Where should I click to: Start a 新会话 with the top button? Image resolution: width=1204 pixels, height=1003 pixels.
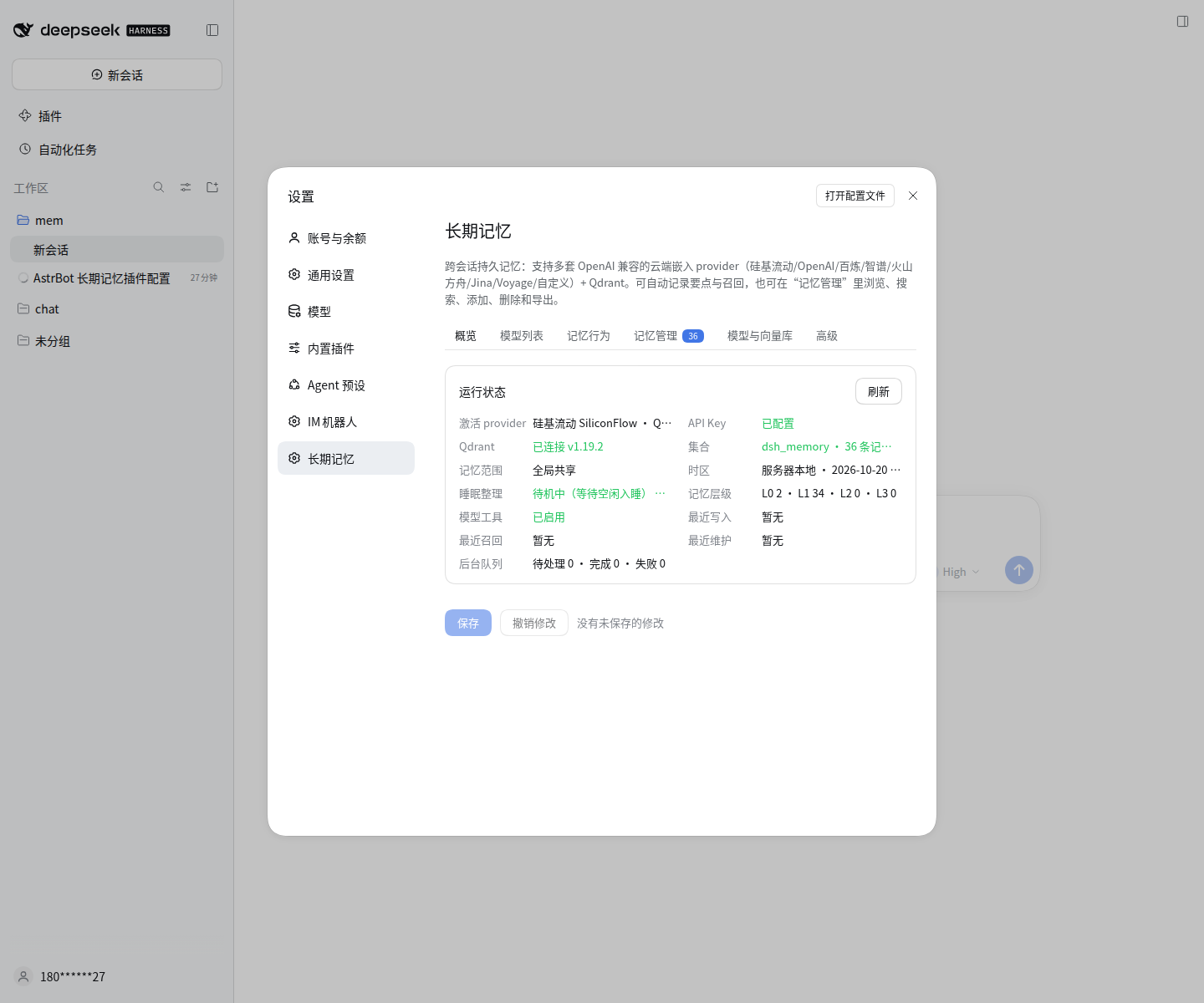click(x=117, y=74)
